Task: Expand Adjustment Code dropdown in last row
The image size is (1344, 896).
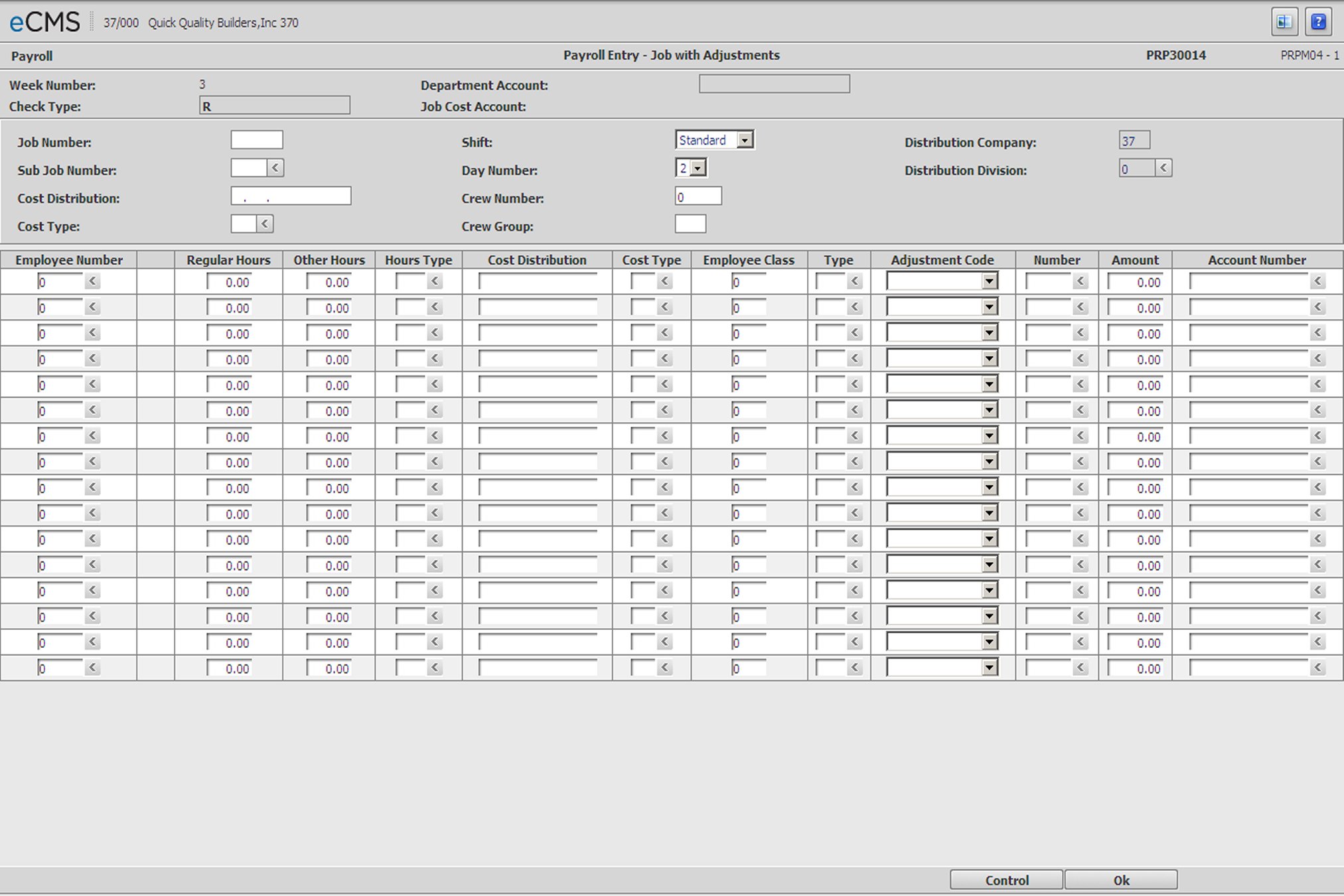Action: tap(989, 668)
